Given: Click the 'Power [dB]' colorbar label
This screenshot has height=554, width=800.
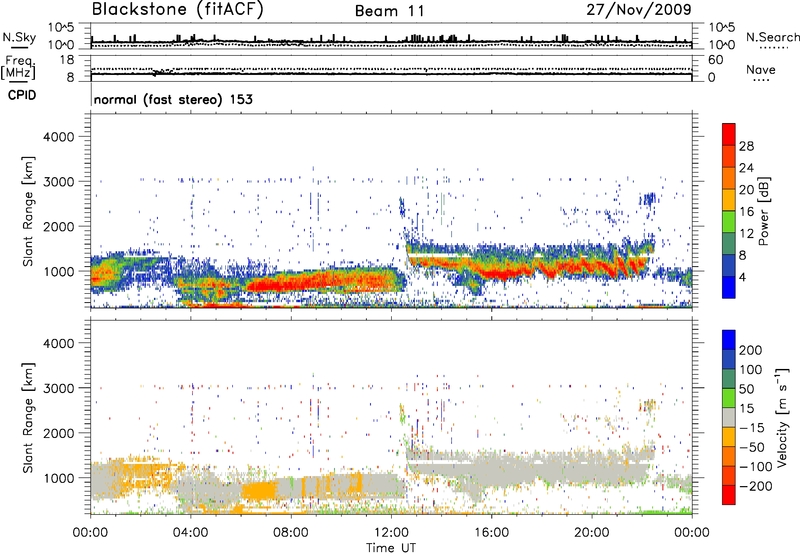Looking at the screenshot, I should (x=763, y=211).
